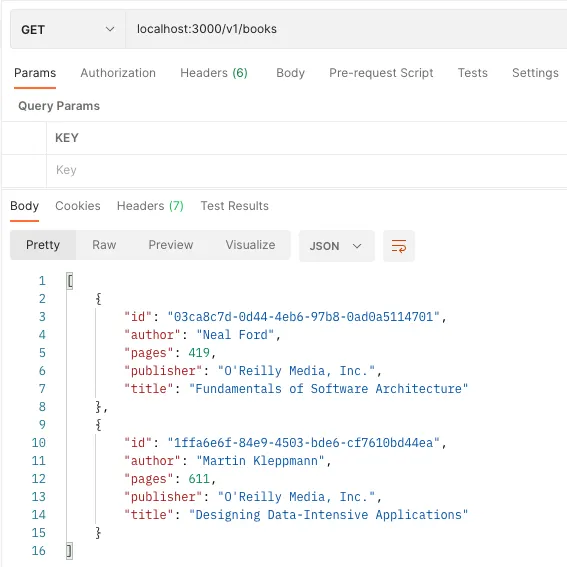The height and width of the screenshot is (567, 567).
Task: Select the request Body tab
Action: tap(290, 73)
